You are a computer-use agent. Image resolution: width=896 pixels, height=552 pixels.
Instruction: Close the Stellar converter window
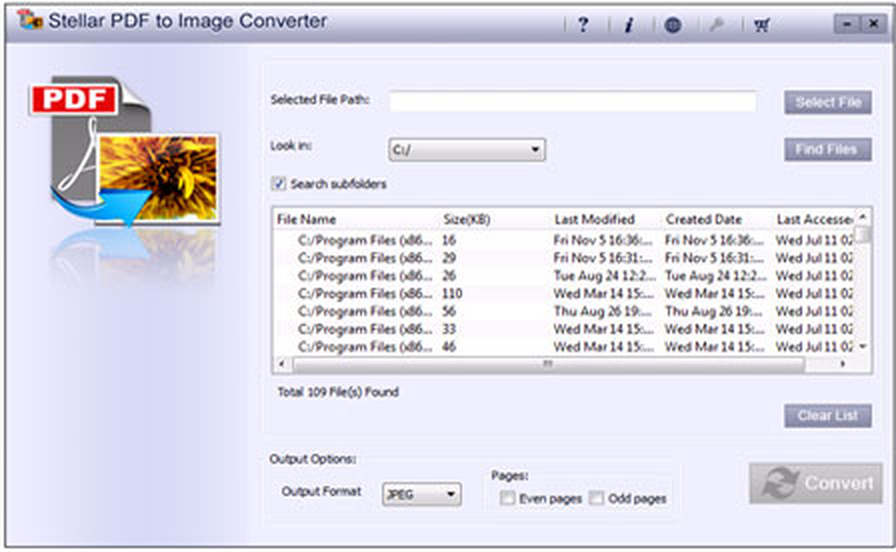click(874, 24)
